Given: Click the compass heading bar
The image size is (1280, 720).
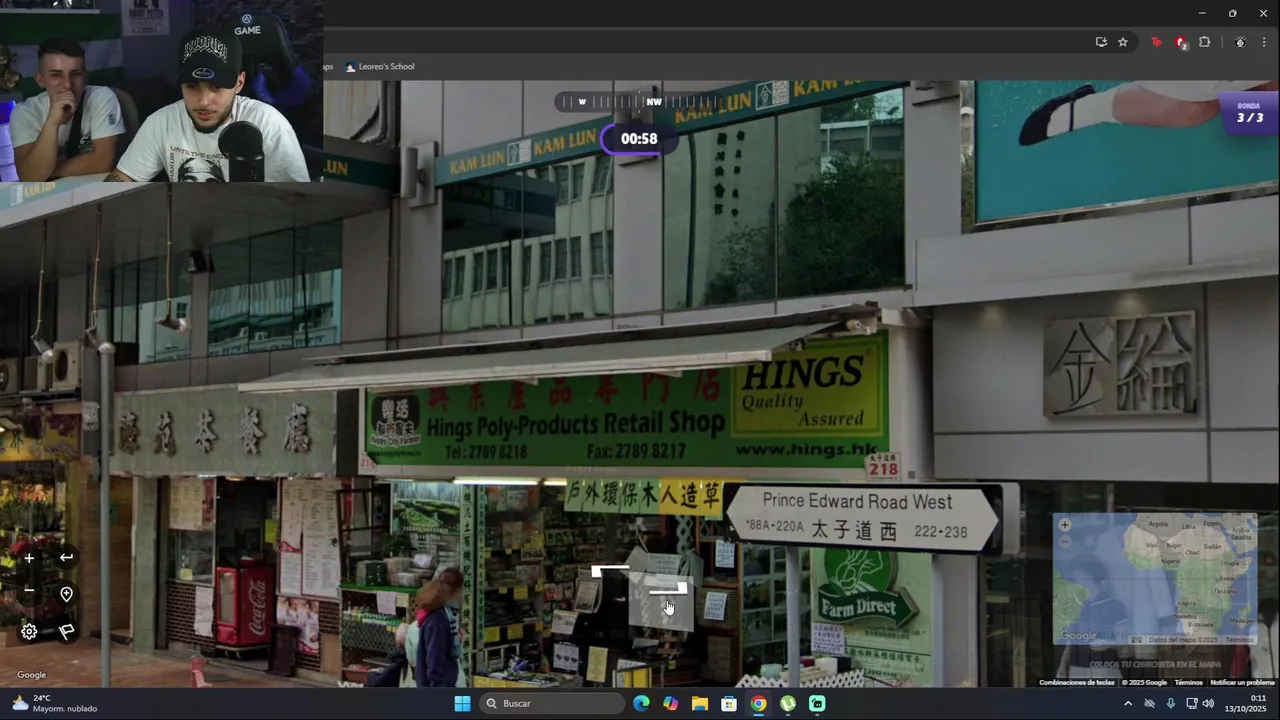Looking at the screenshot, I should 638,102.
